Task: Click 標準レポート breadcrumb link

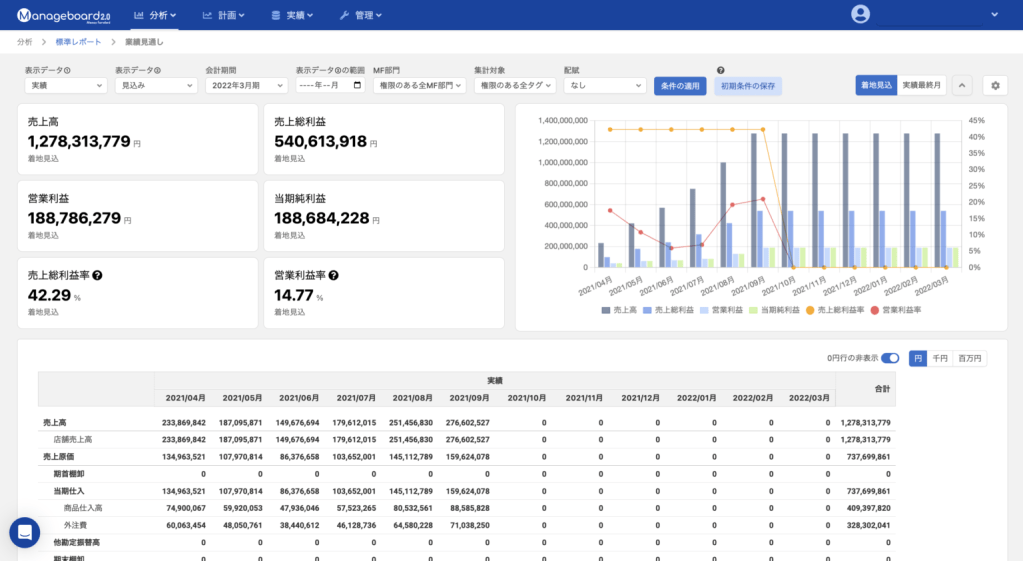Action: pos(78,42)
